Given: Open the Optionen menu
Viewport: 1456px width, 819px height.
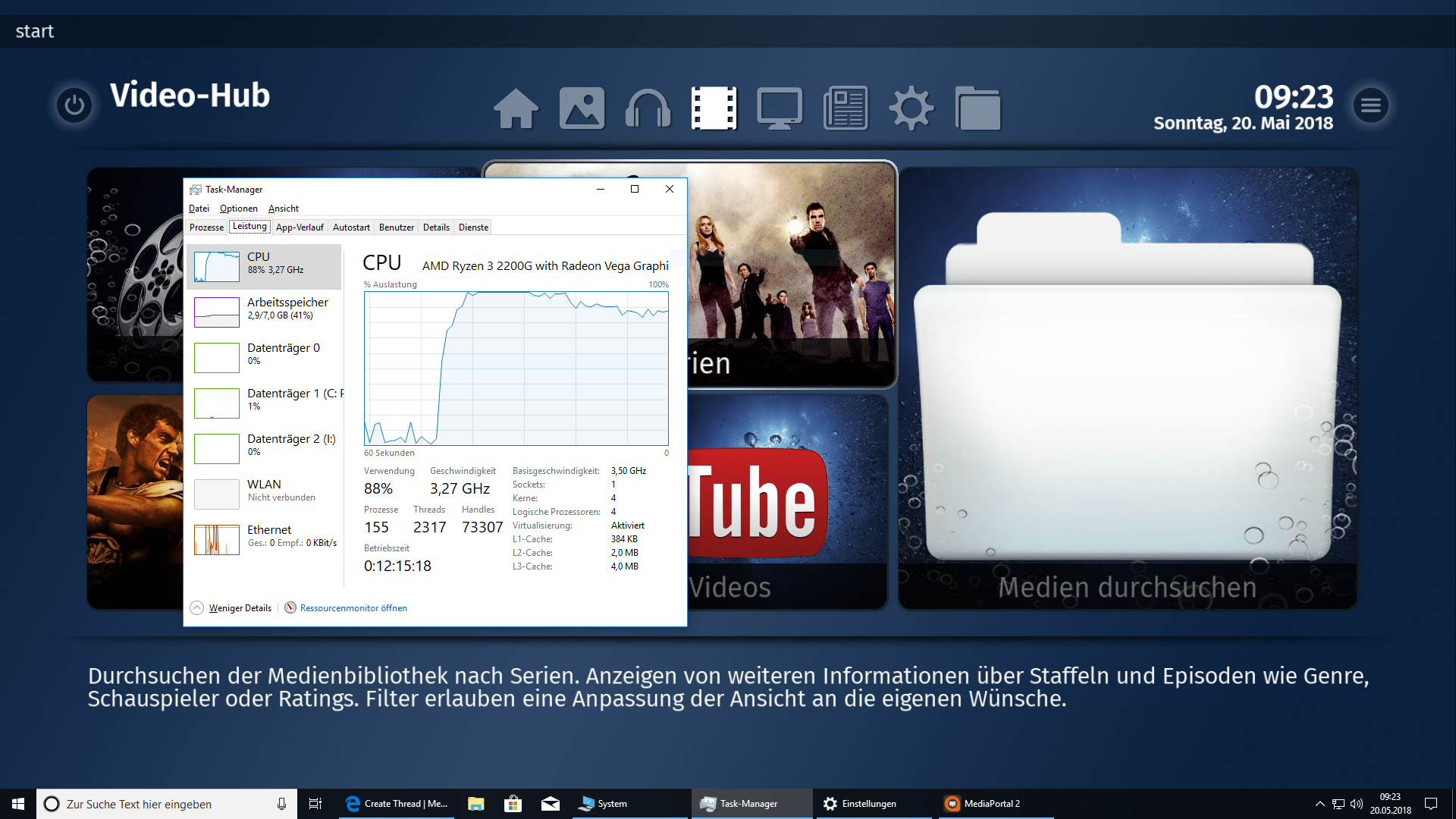Looking at the screenshot, I should click(238, 209).
